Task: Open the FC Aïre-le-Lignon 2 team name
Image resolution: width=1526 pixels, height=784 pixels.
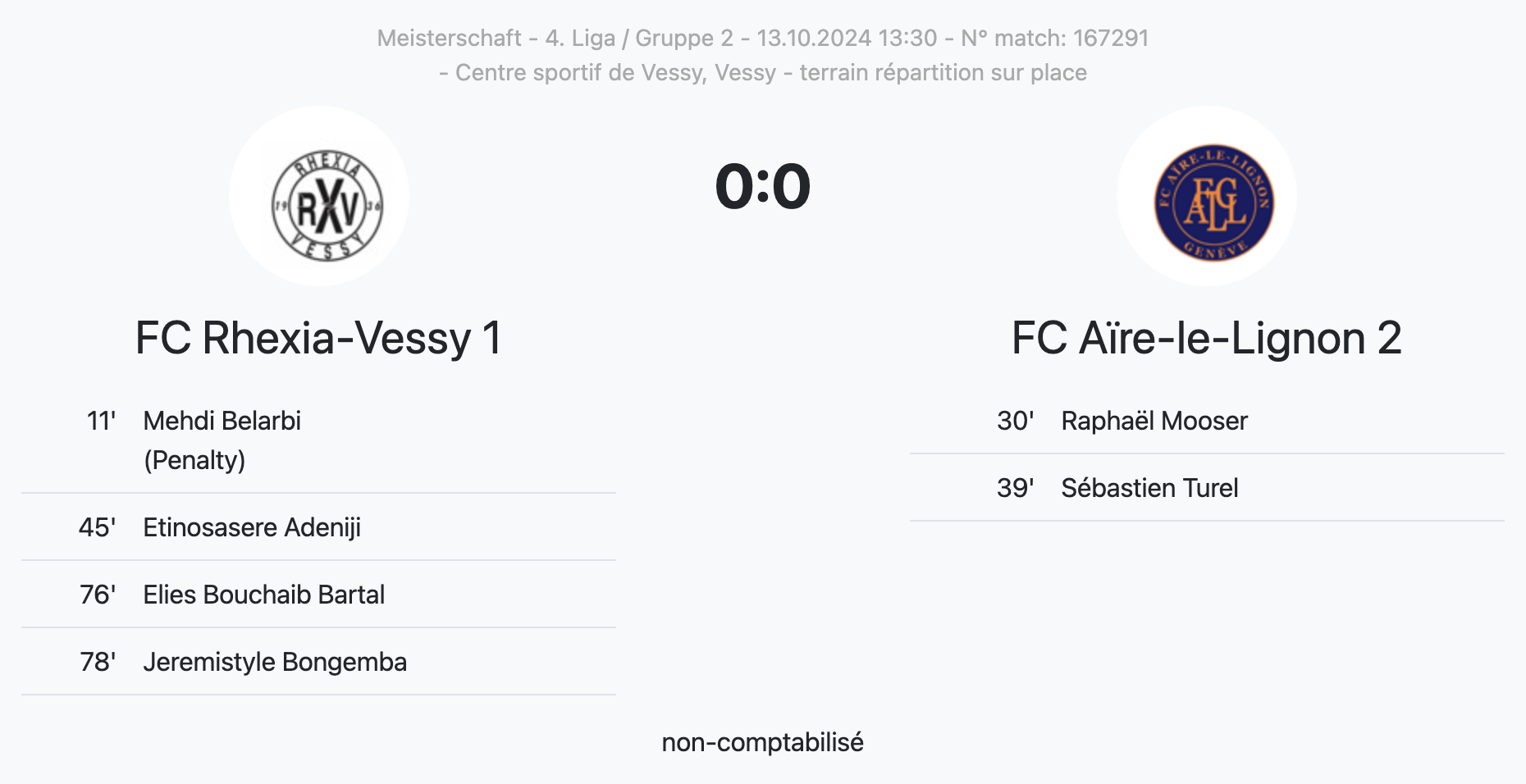Action: tap(1206, 338)
